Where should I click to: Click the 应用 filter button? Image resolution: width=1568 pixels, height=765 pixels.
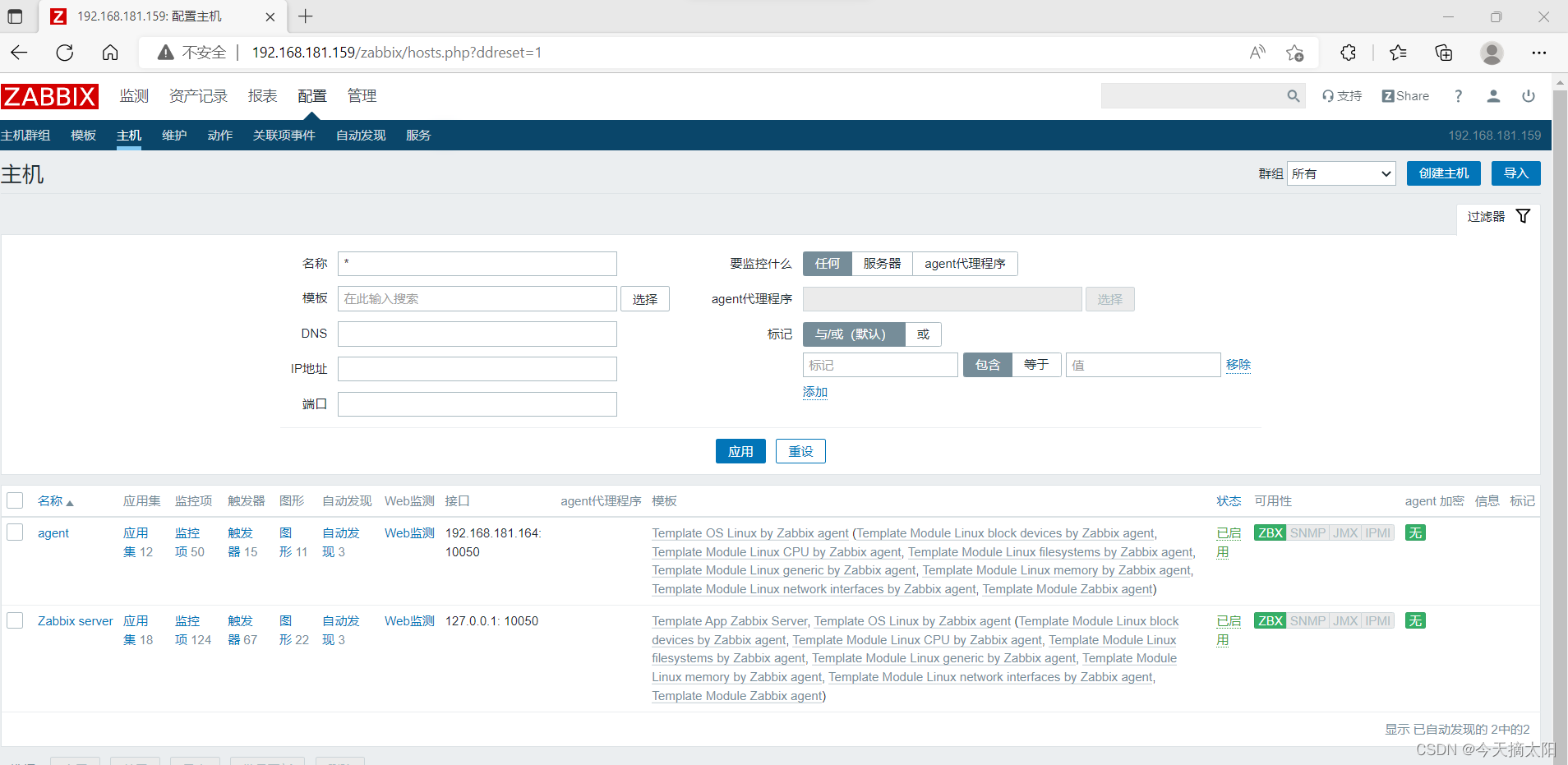click(740, 451)
